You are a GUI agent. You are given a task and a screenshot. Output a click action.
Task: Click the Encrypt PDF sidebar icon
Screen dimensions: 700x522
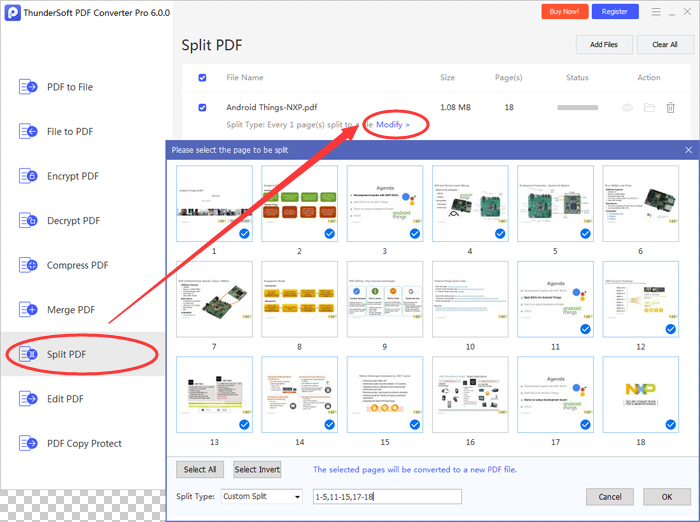pyautogui.click(x=28, y=176)
